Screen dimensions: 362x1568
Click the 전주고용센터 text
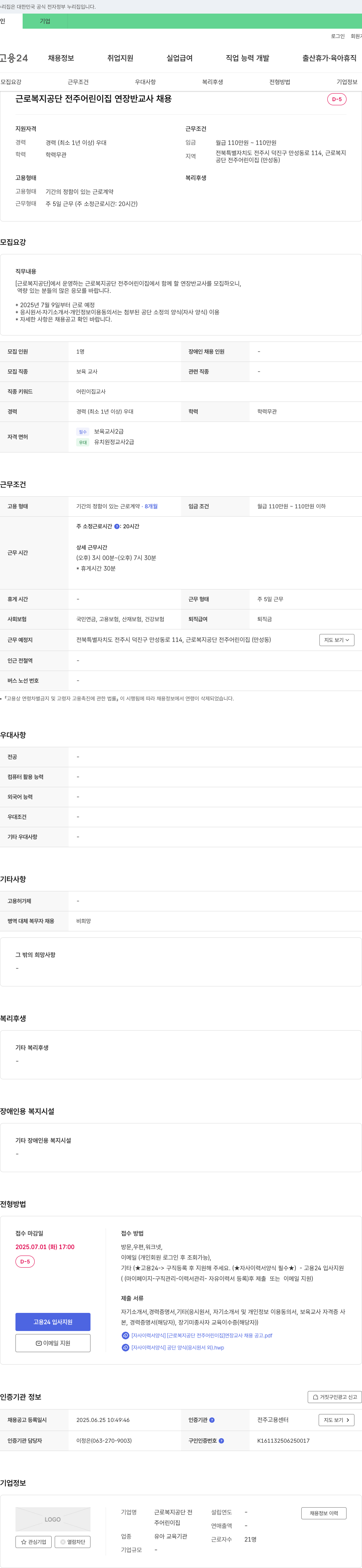click(273, 1419)
